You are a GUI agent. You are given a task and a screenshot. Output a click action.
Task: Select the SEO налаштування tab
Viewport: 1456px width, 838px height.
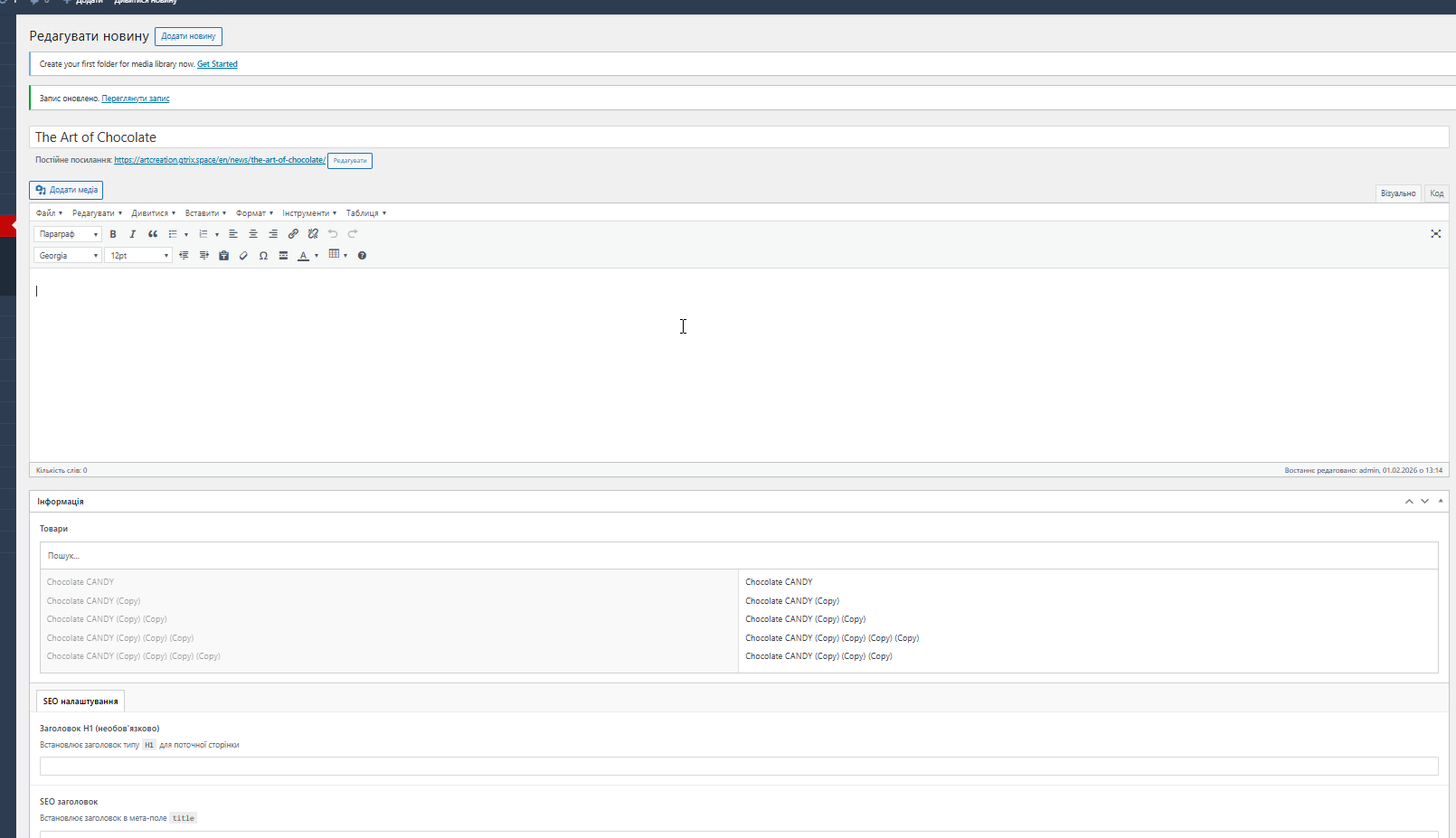80,701
